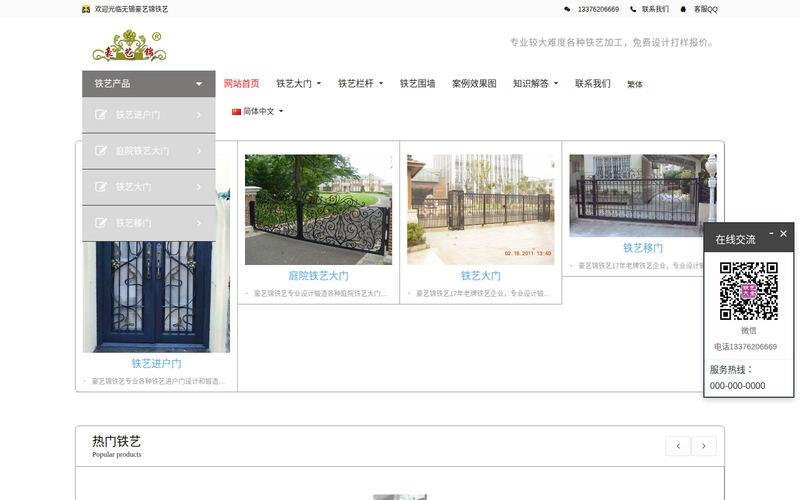Click the 豪艺锦 logo image
Viewport: 800px width, 500px height.
pos(129,45)
